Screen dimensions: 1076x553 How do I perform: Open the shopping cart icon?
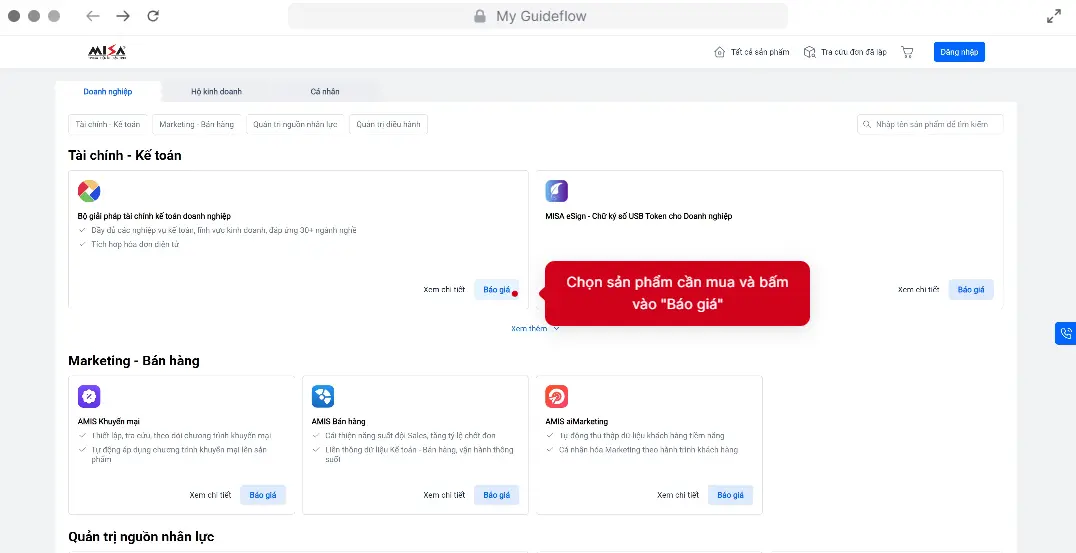coord(907,52)
